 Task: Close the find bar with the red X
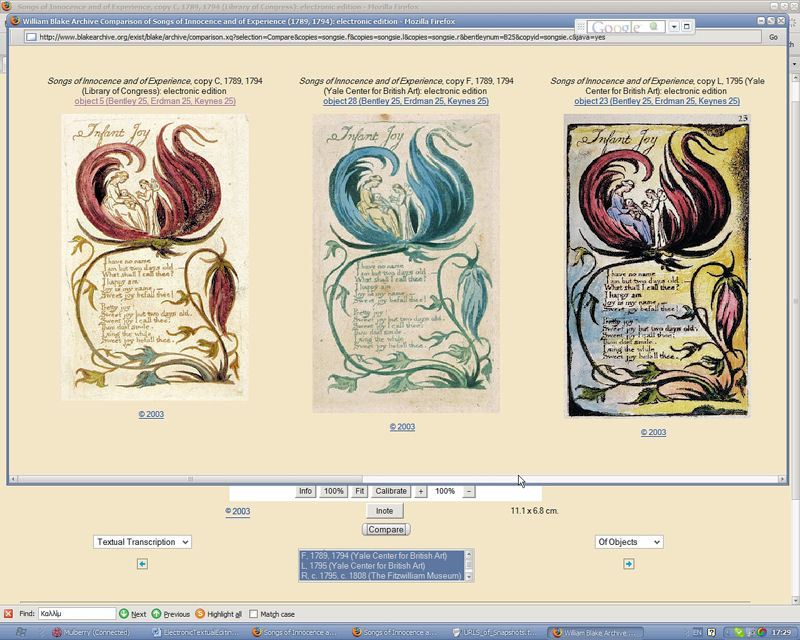pyautogui.click(x=8, y=614)
